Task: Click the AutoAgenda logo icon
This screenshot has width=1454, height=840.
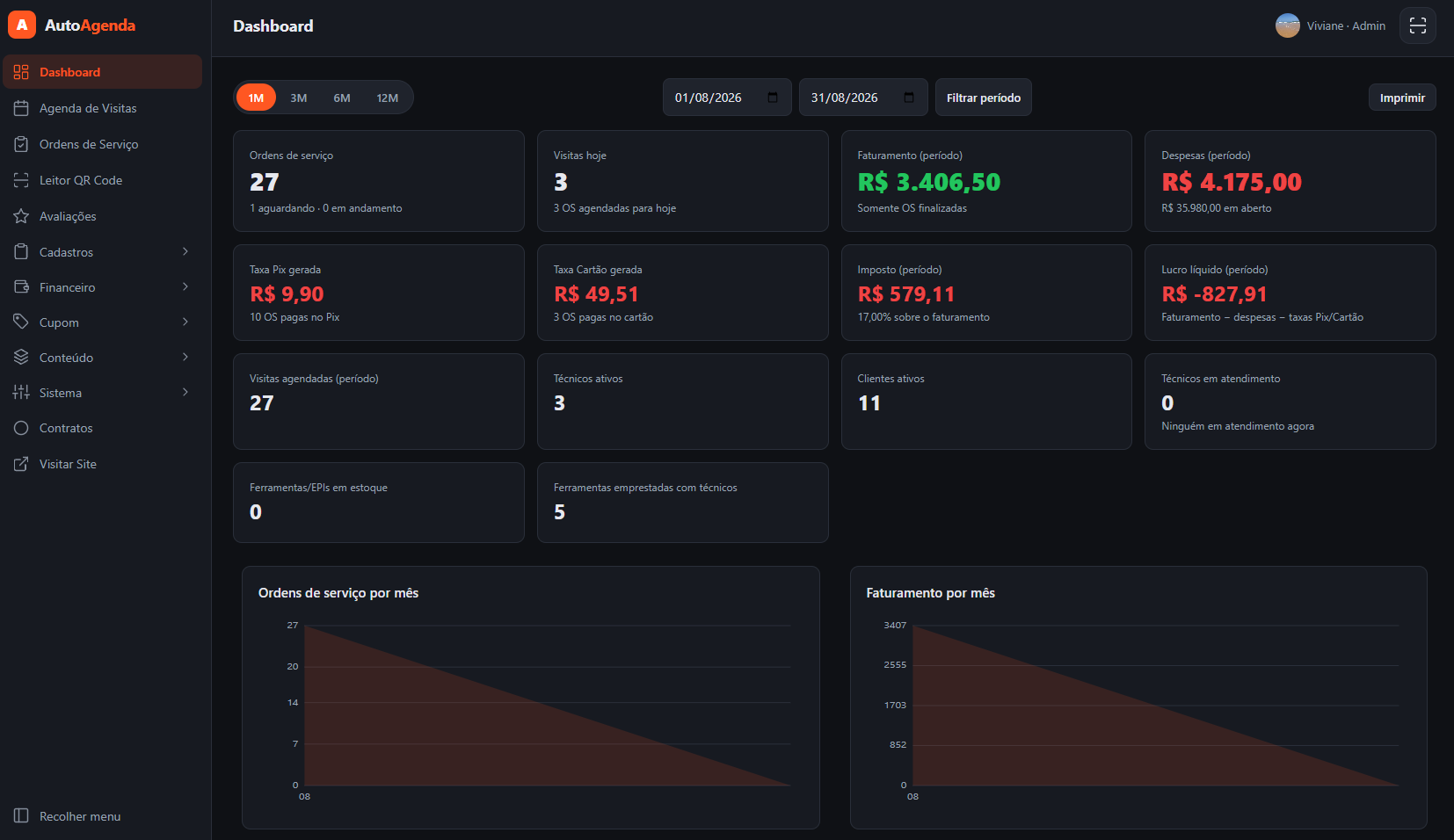Action: click(22, 25)
